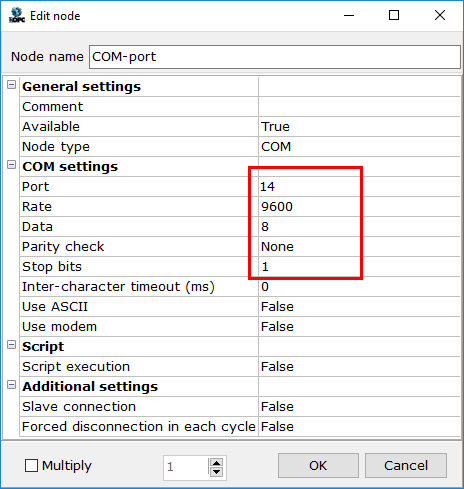Viewport: 464px width, 489px height.
Task: Toggle the Use ASCII False value
Action: click(x=359, y=307)
